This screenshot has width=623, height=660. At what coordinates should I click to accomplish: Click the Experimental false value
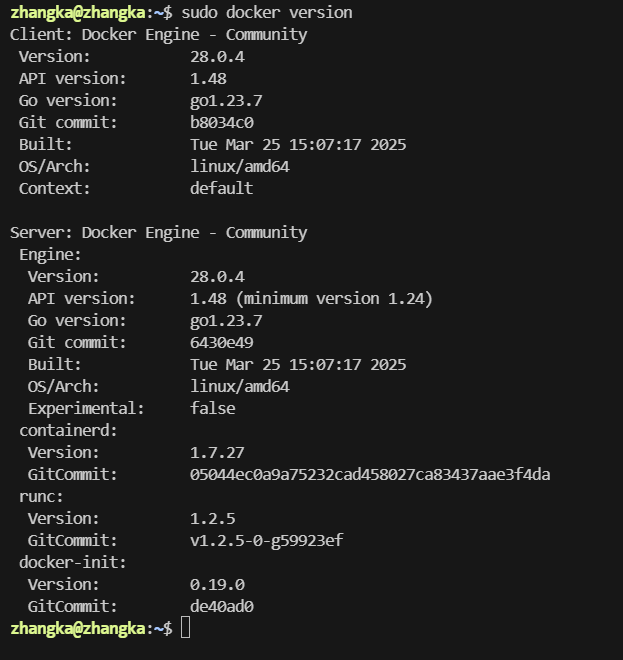[x=213, y=408]
